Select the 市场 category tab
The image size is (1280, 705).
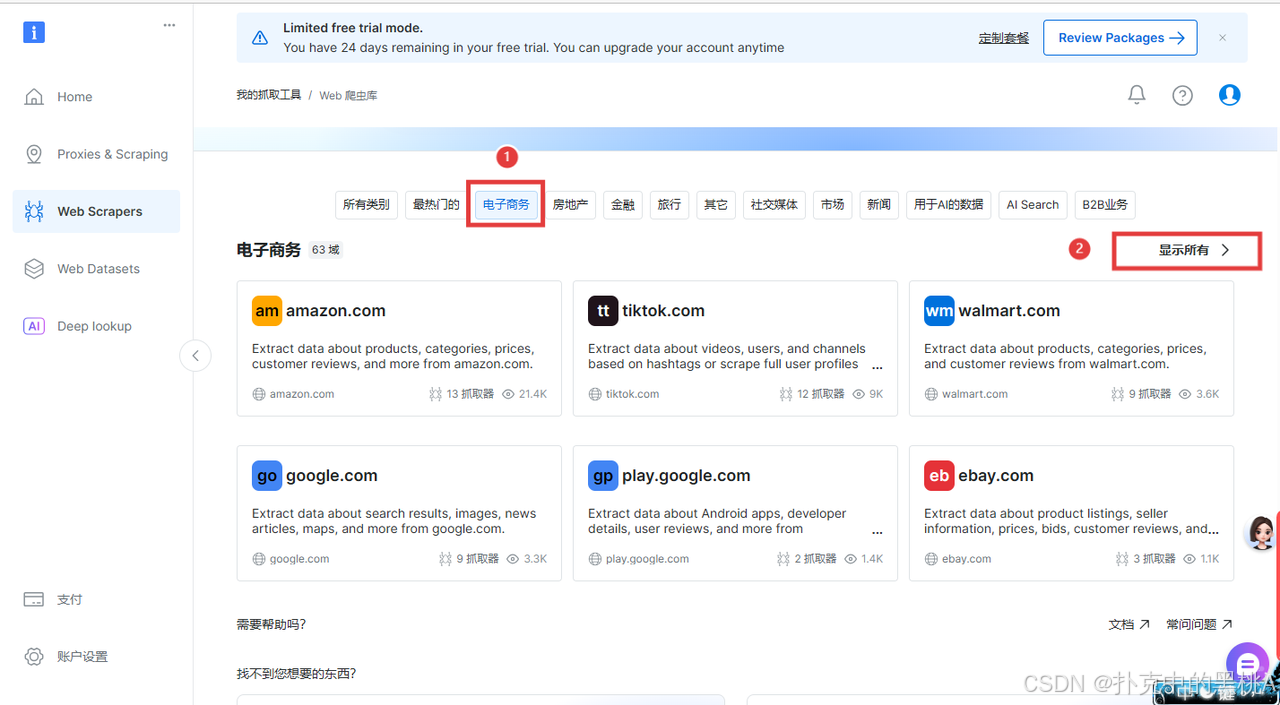(x=832, y=205)
